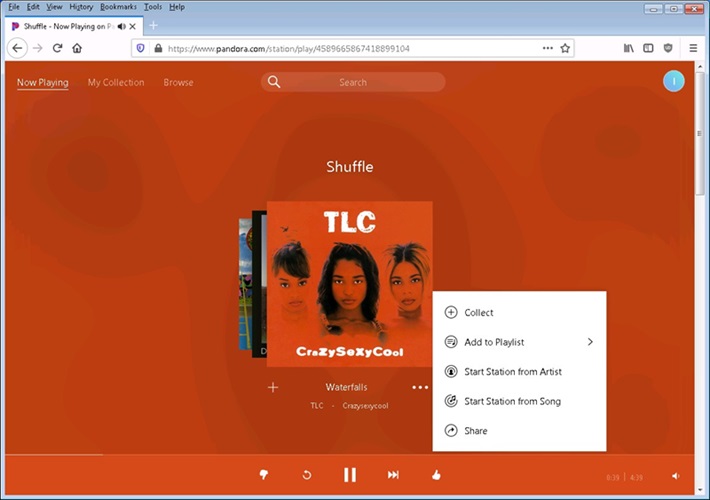710x500 pixels.
Task: Click the TLC artist link
Action: click(x=317, y=405)
